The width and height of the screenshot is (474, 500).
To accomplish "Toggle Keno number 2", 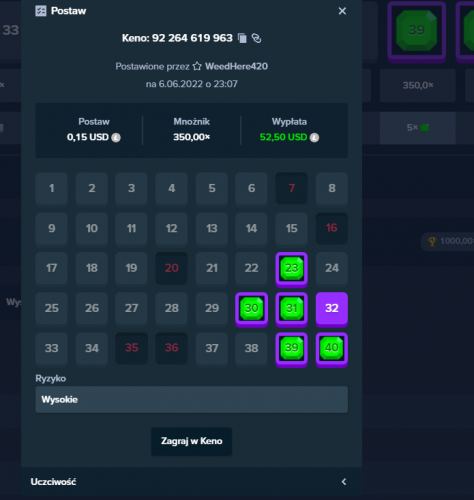I will (x=92, y=188).
